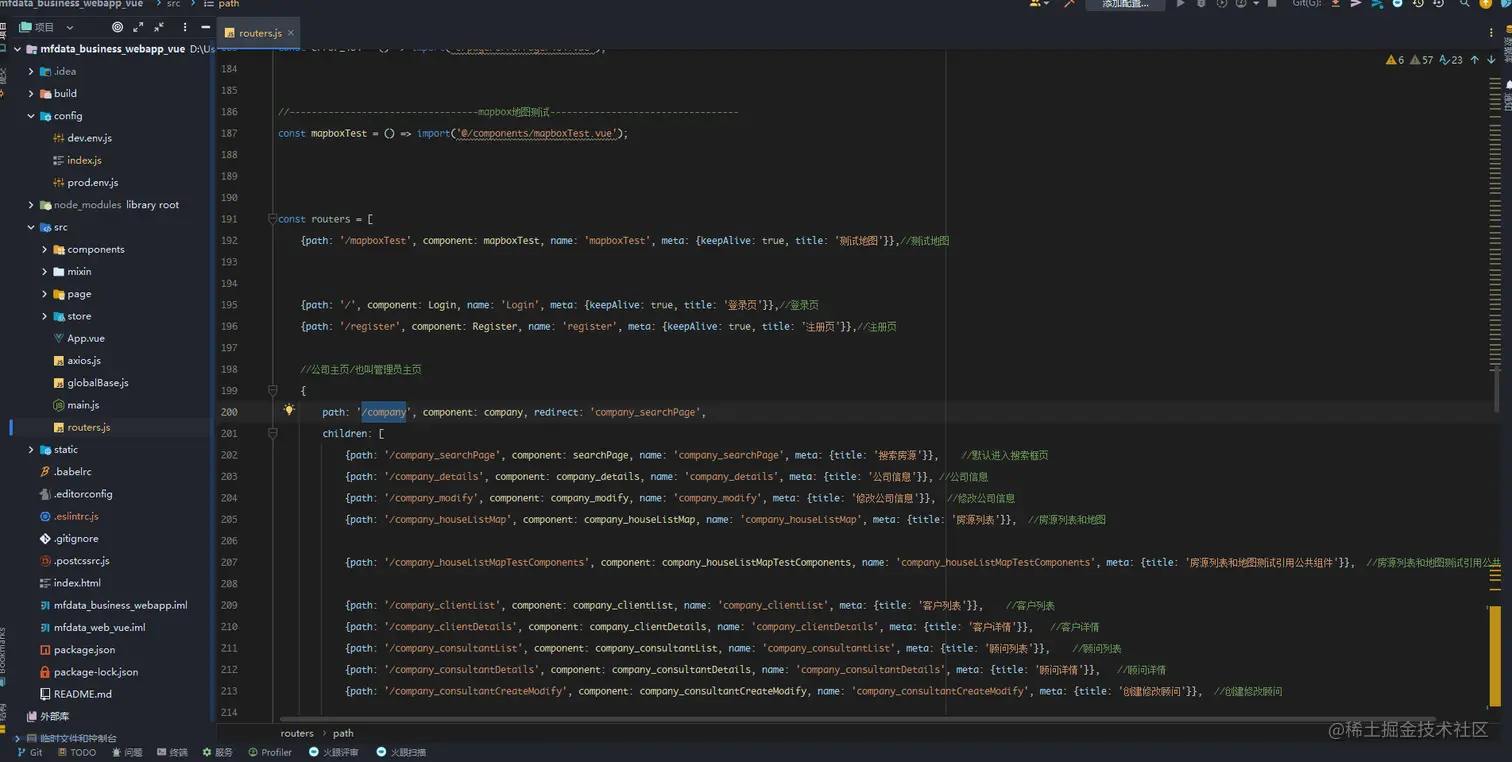Screen dimensions: 1512x762
Task: Expand the store folder
Action: (x=44, y=316)
